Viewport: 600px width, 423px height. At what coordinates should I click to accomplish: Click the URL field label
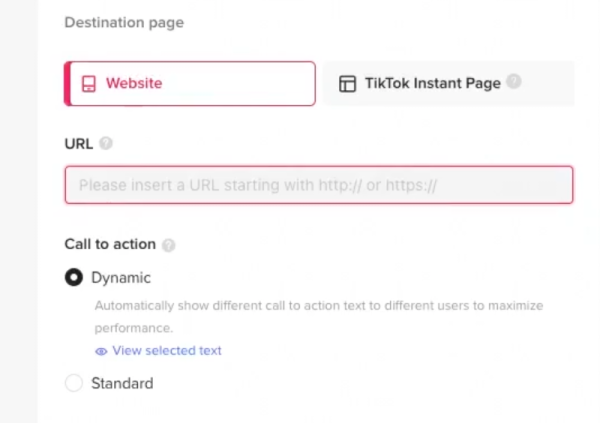(78, 144)
